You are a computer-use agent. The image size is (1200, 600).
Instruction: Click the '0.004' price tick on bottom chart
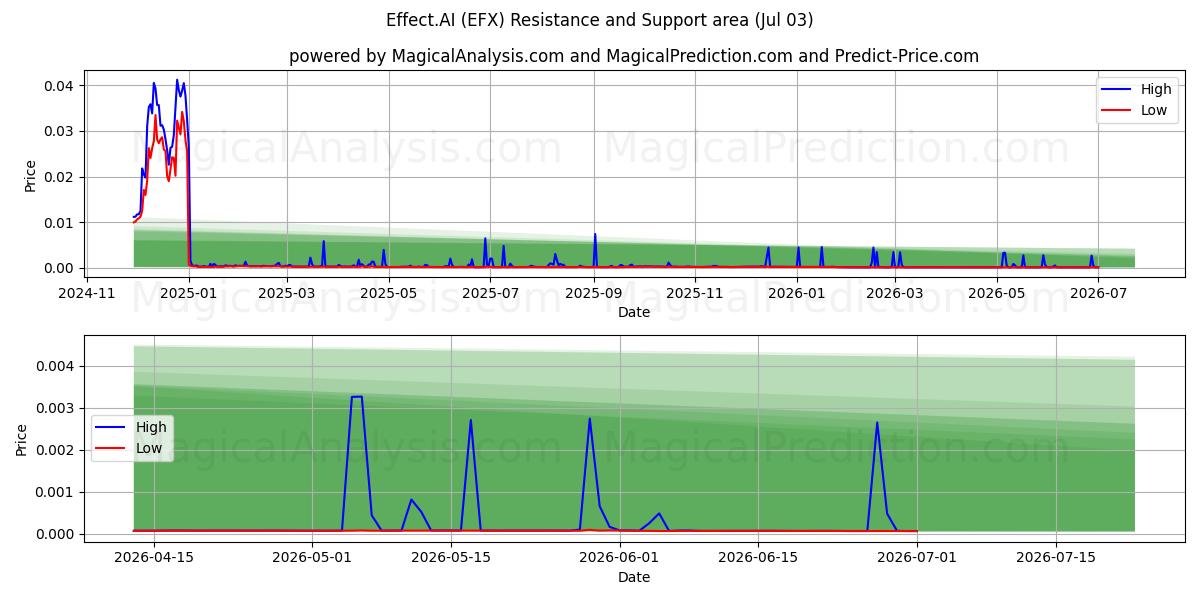coord(55,366)
